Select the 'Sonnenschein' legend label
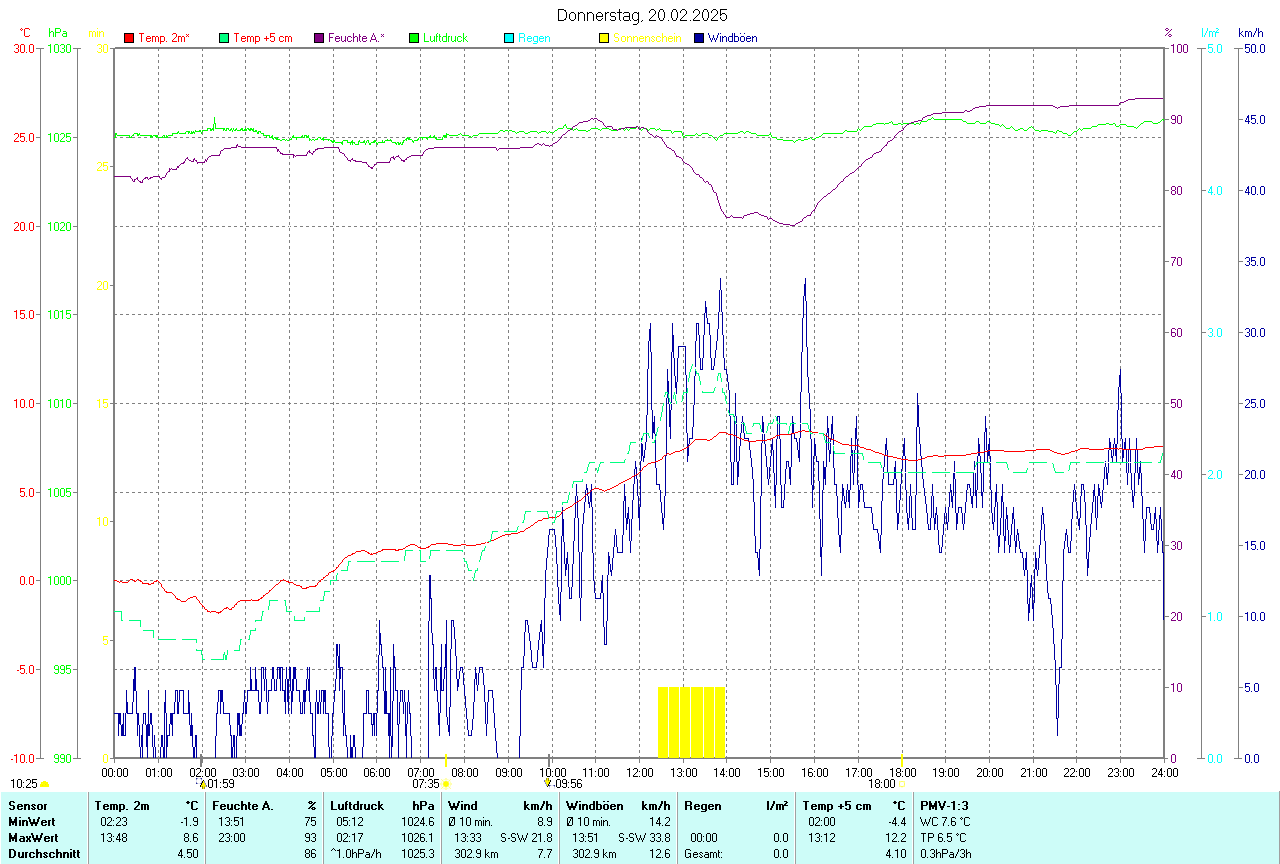Viewport: 1280px width, 864px height. pyautogui.click(x=647, y=38)
